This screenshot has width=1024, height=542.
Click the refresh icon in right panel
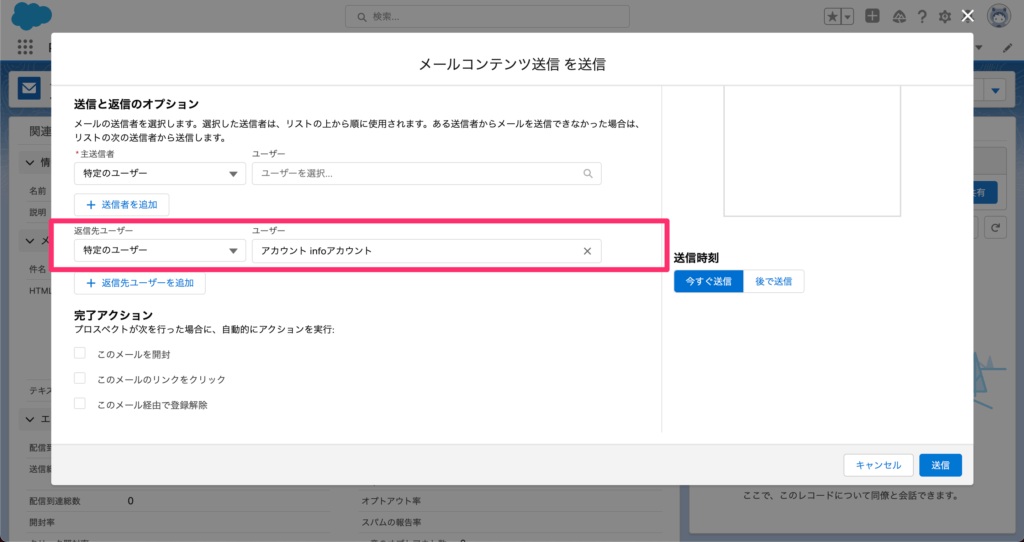tap(995, 228)
